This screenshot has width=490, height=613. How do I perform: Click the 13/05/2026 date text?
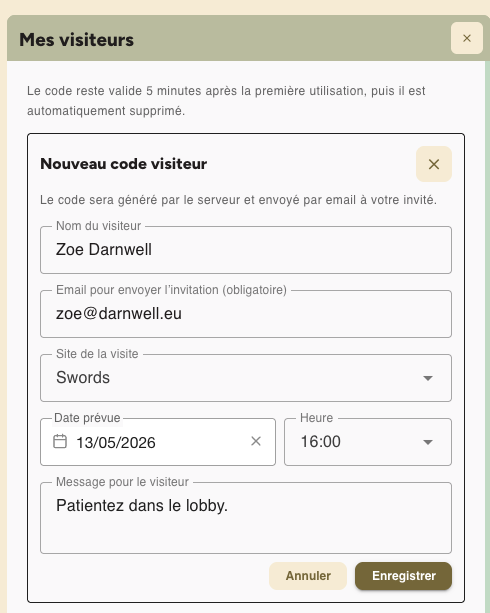click(116, 443)
